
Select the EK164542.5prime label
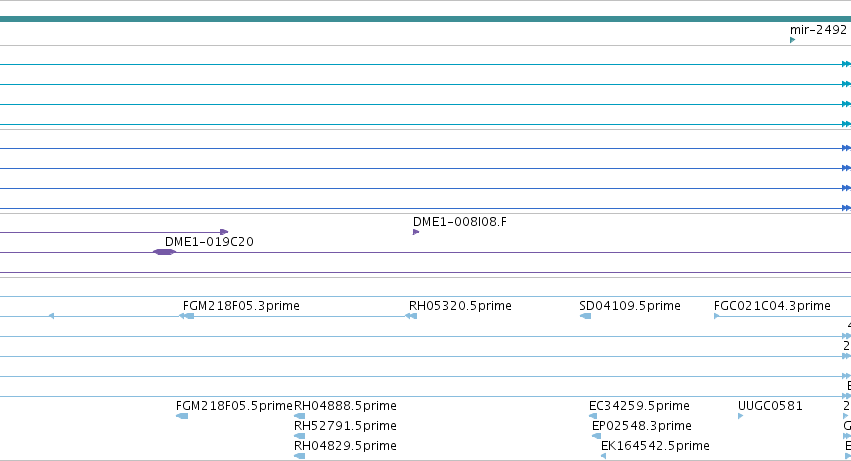[x=655, y=446]
